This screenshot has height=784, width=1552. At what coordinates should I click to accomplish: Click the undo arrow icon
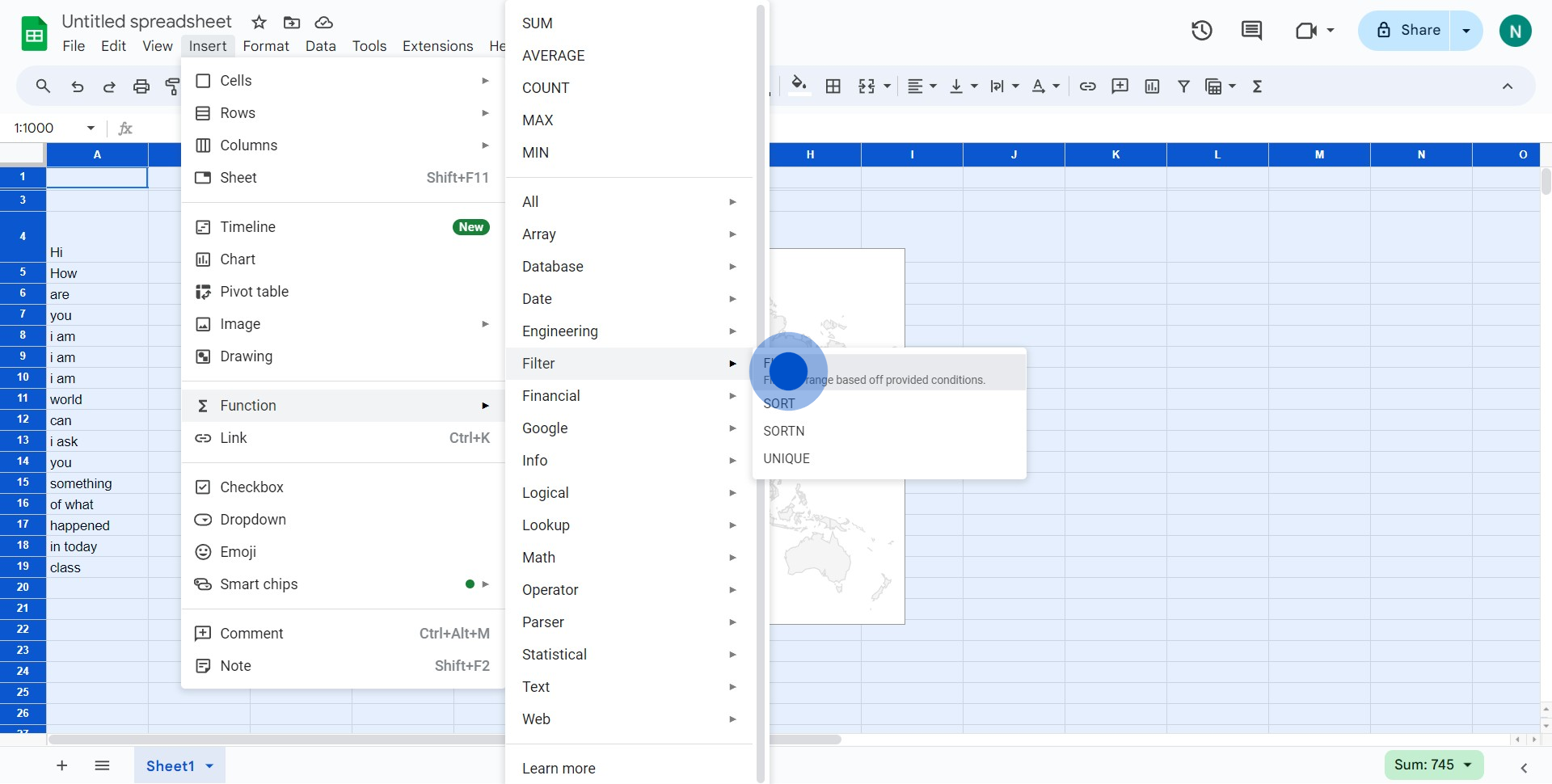pos(77,86)
